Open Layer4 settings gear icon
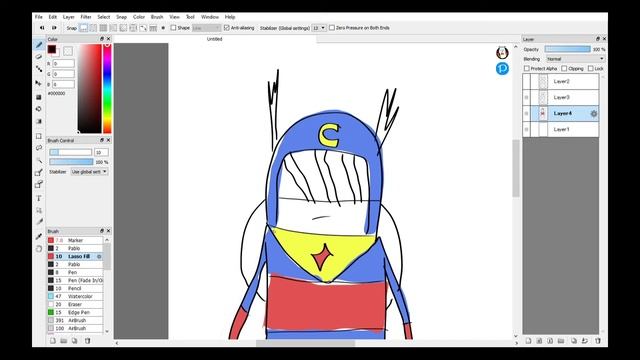The image size is (640, 360). [593, 113]
